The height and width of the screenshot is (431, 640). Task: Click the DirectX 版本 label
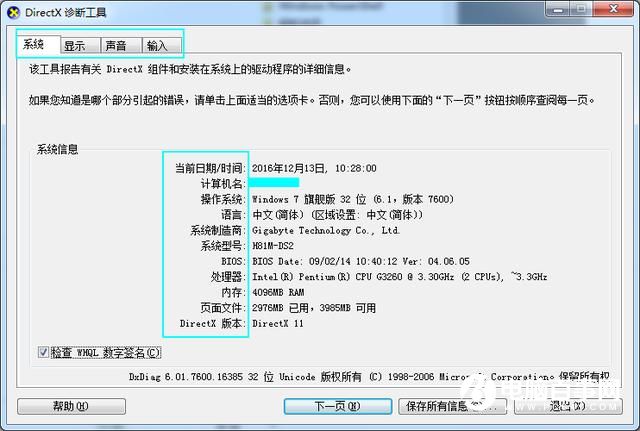213,323
